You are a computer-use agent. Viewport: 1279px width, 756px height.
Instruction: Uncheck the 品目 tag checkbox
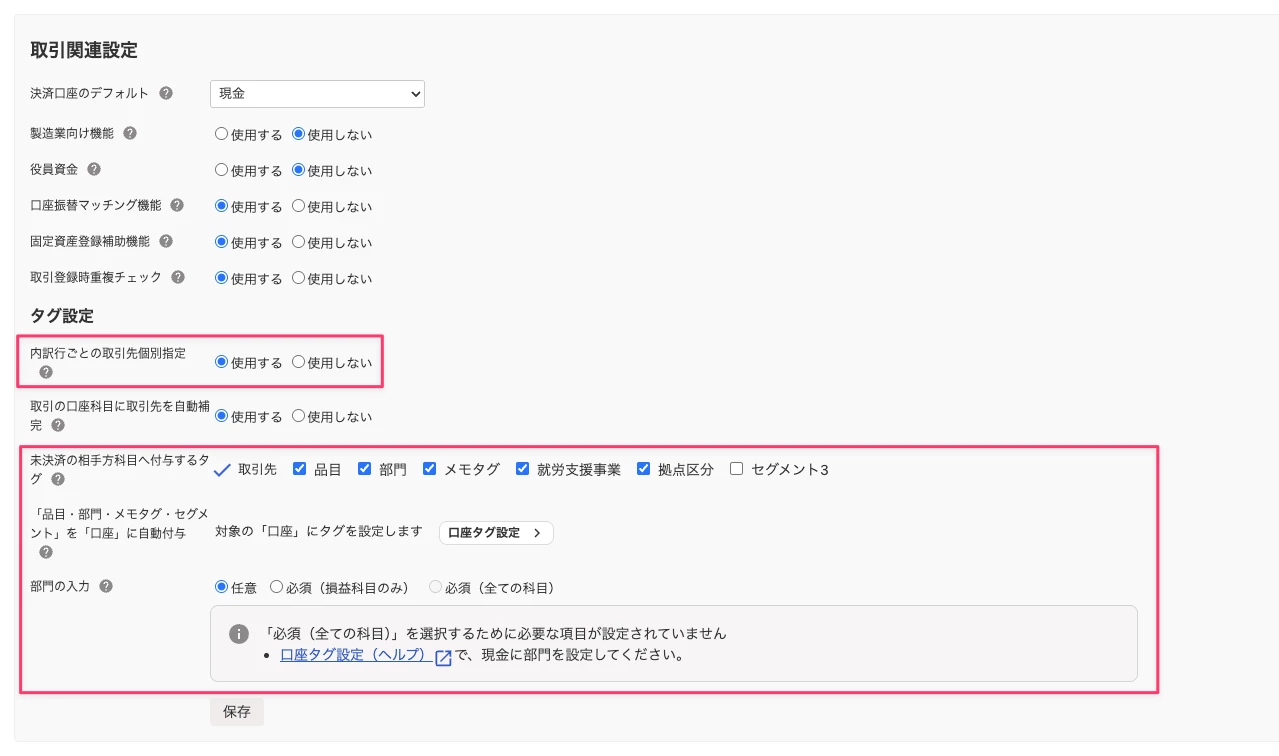tap(299, 469)
